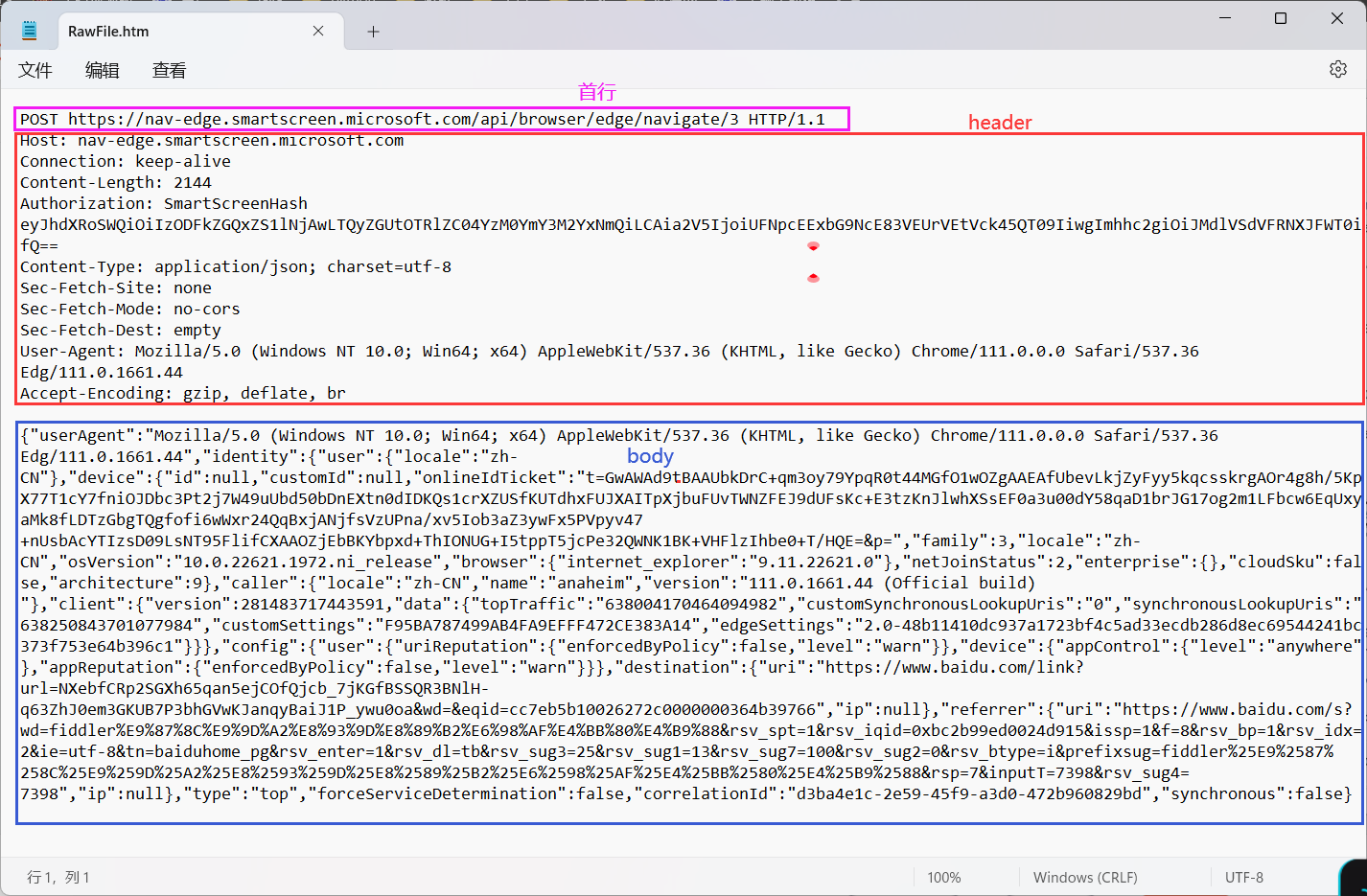Click the POST request line text
Image resolution: width=1367 pixels, height=896 pixels.
click(423, 119)
